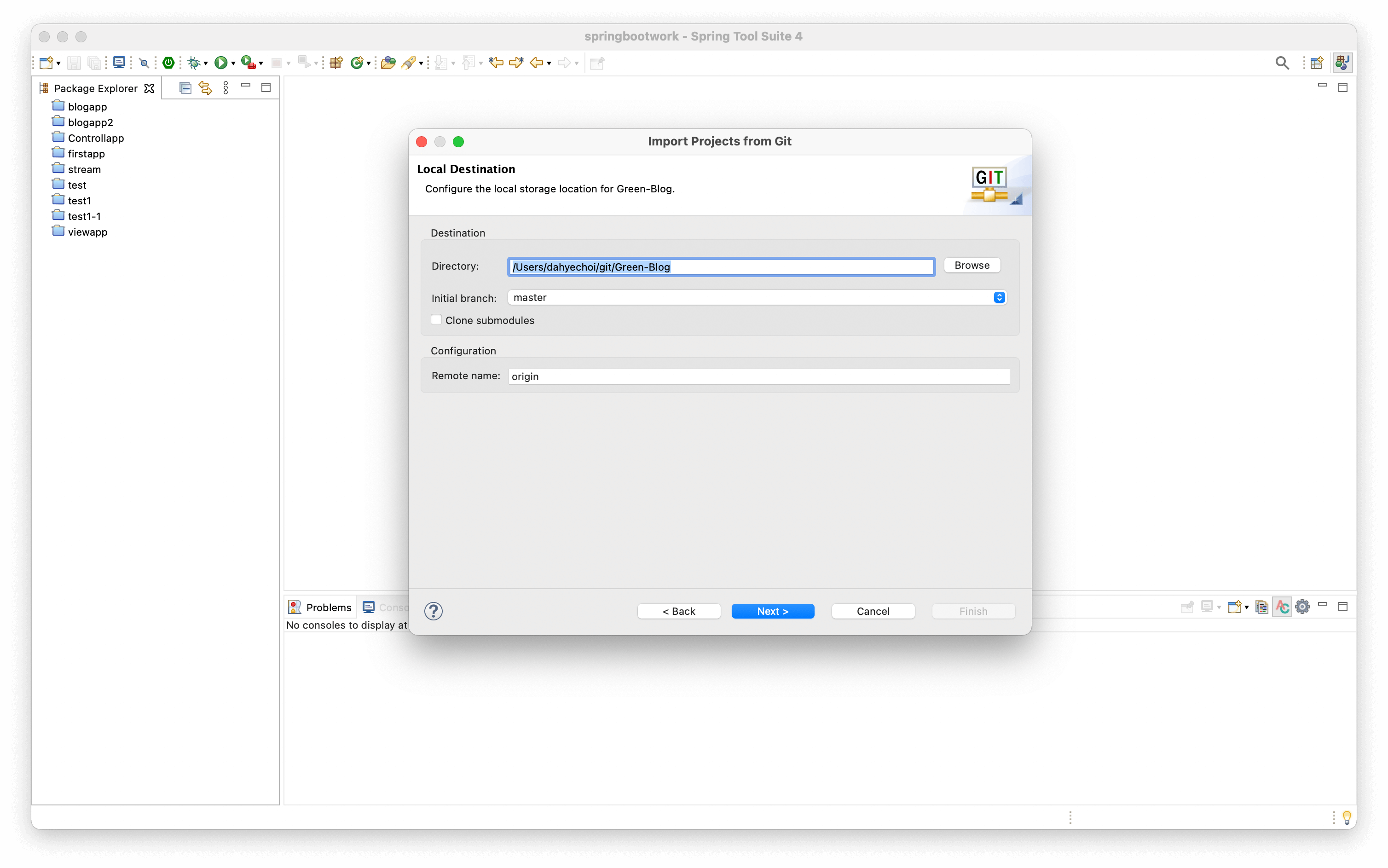Select the Controllapp project

88,138
